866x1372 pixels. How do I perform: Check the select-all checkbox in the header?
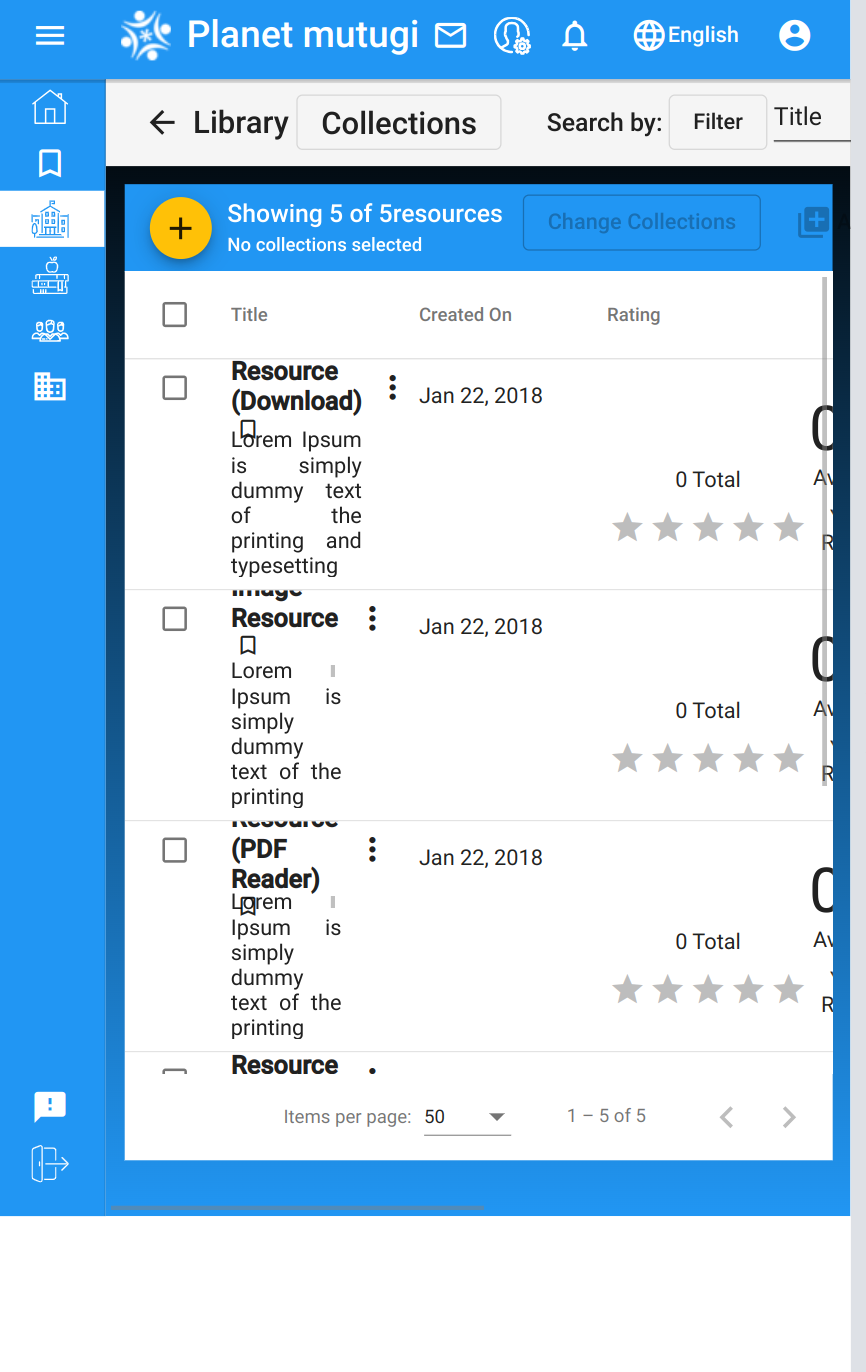174,314
